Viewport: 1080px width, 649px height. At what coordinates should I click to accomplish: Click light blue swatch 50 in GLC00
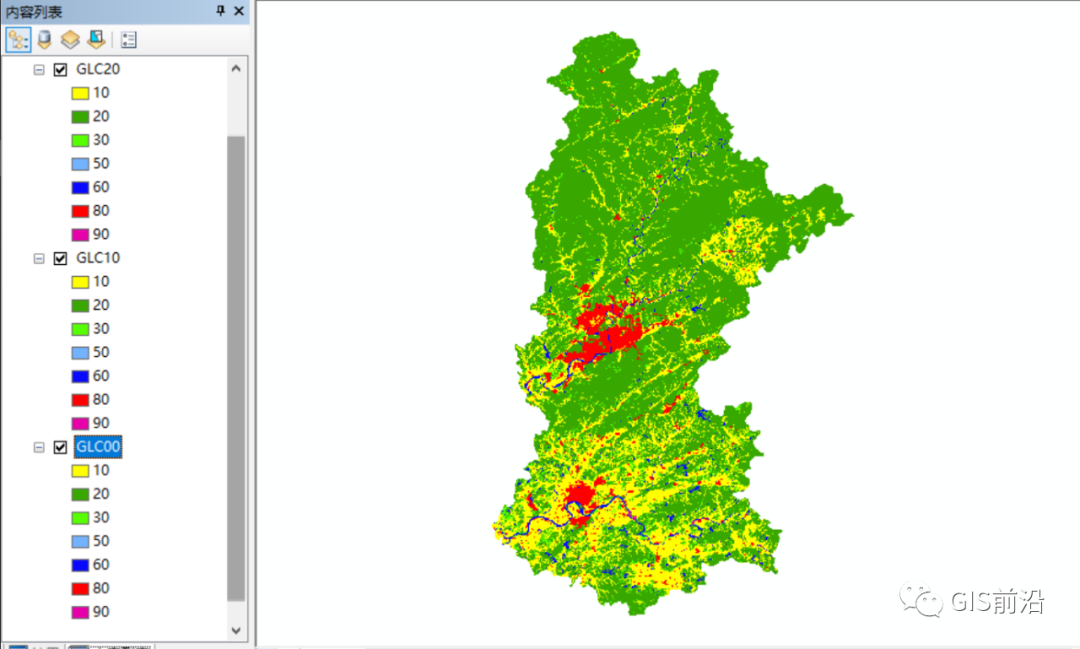(81, 542)
